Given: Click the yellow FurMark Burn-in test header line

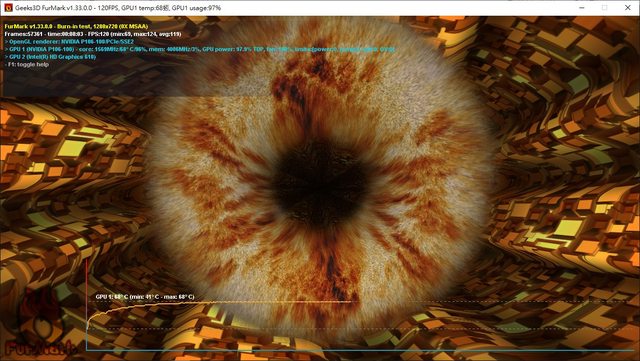Looking at the screenshot, I should tap(76, 26).
